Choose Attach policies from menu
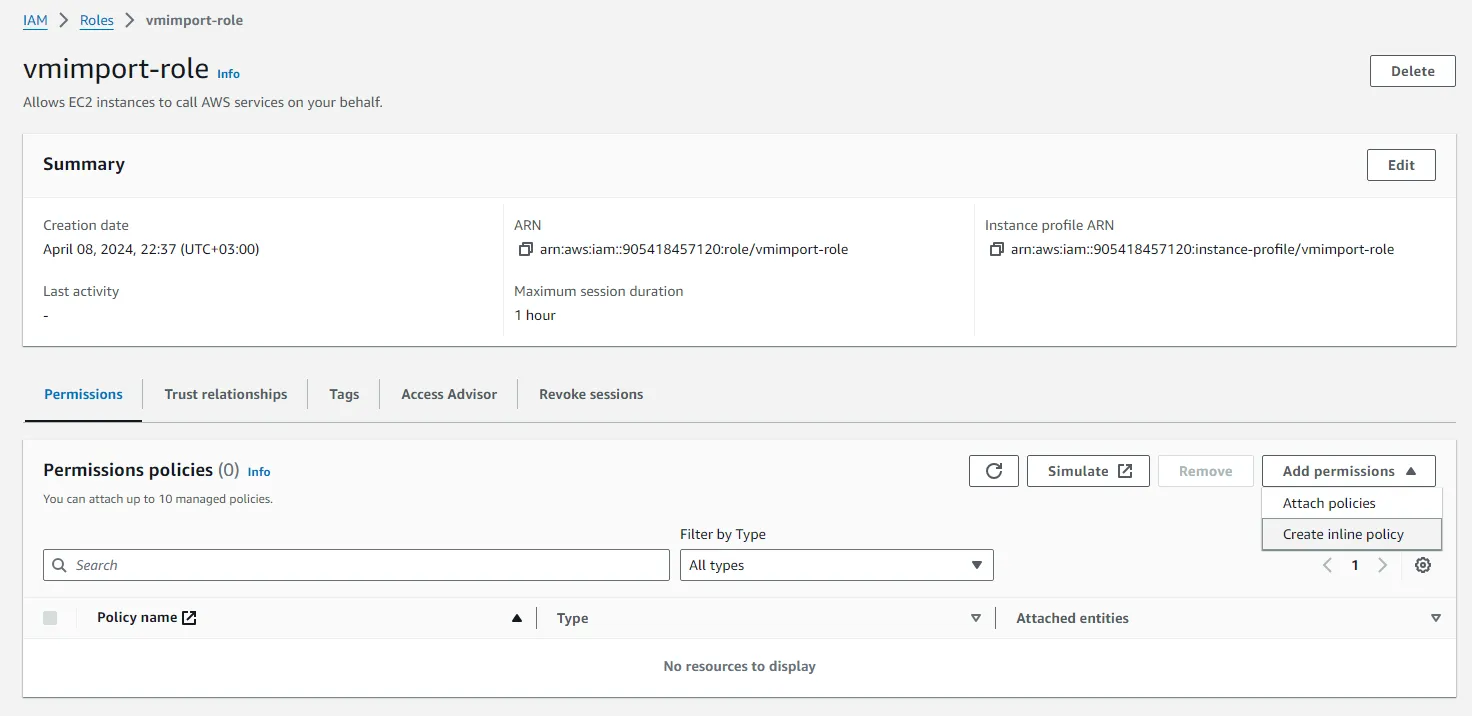1472x716 pixels. 1329,503
